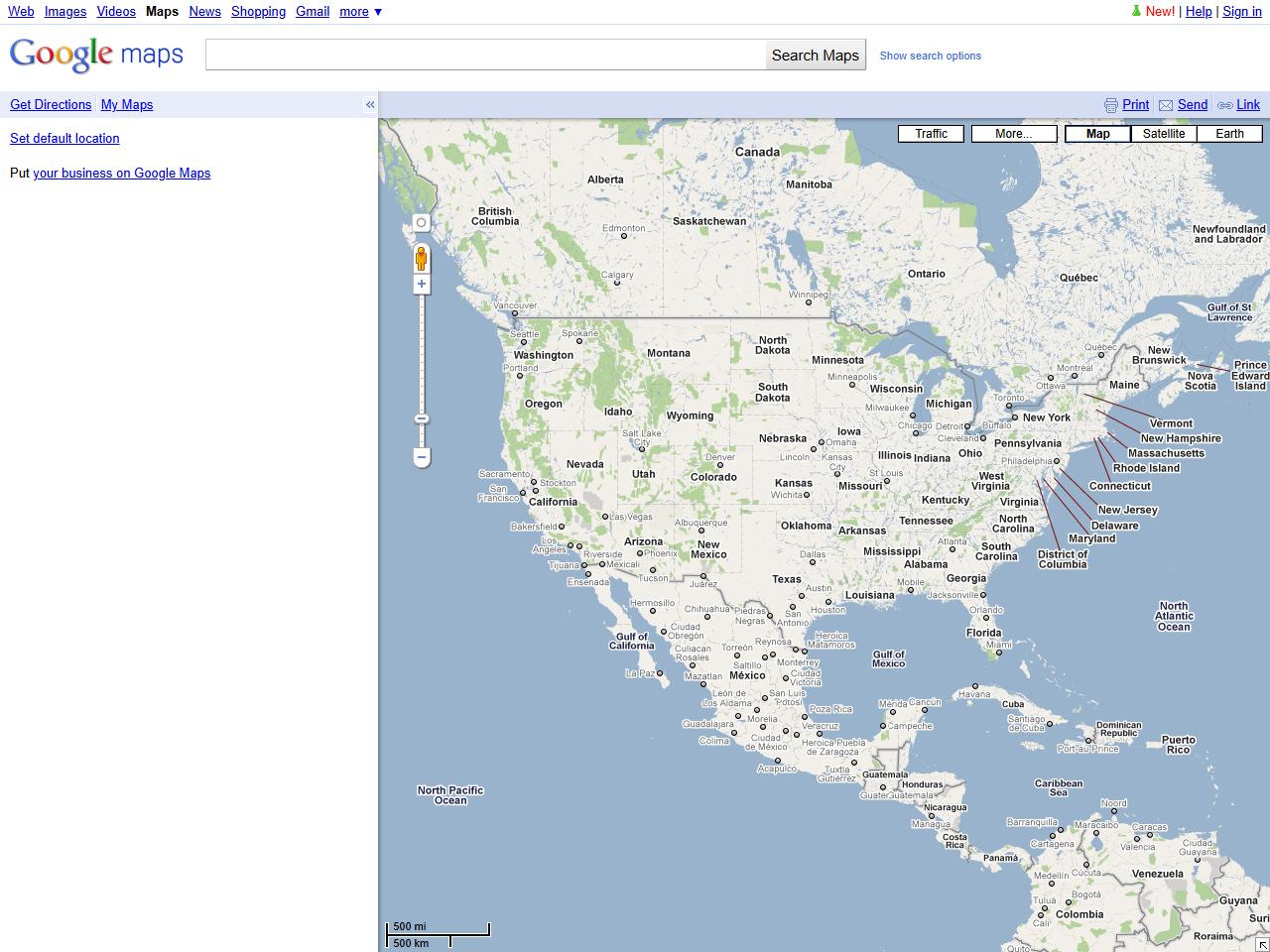Click the Google Maps logo
The height and width of the screenshot is (952, 1270).
[96, 55]
